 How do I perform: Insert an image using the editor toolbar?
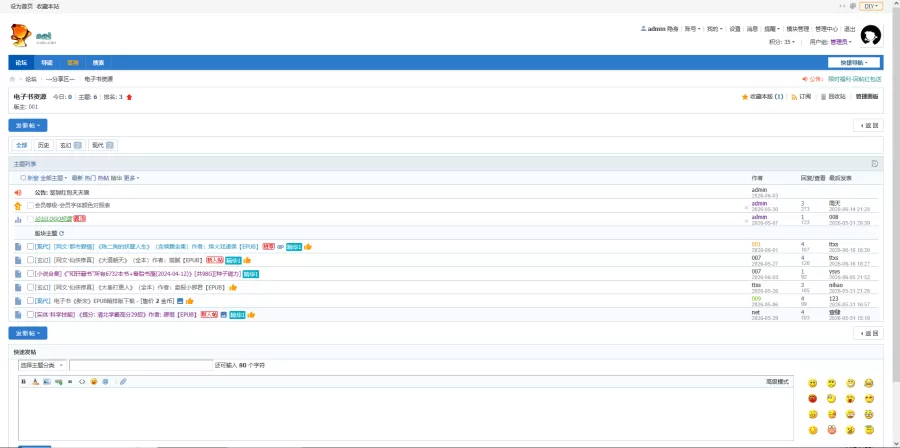pos(46,381)
